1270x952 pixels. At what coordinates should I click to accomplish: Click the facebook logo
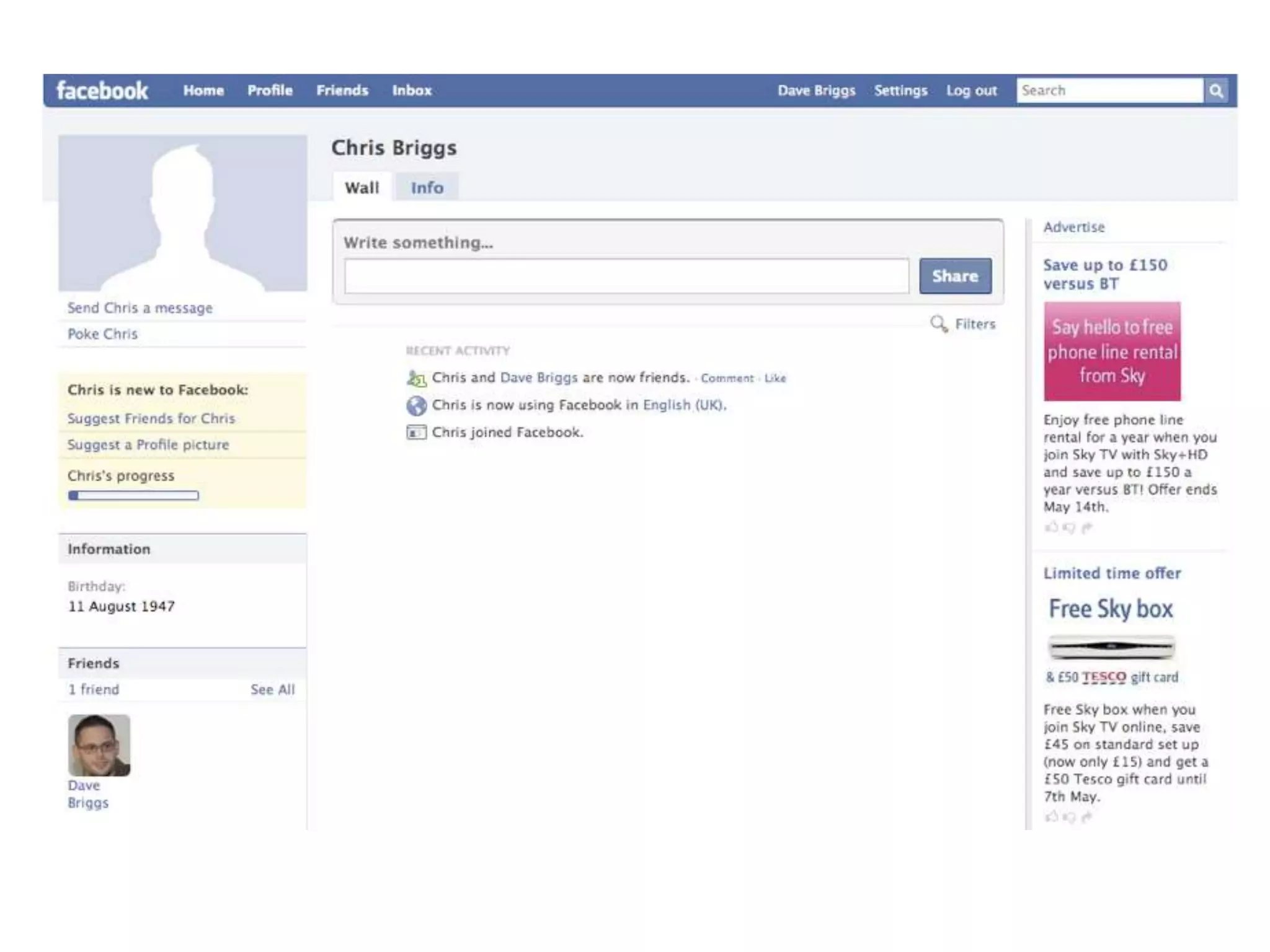(x=102, y=90)
